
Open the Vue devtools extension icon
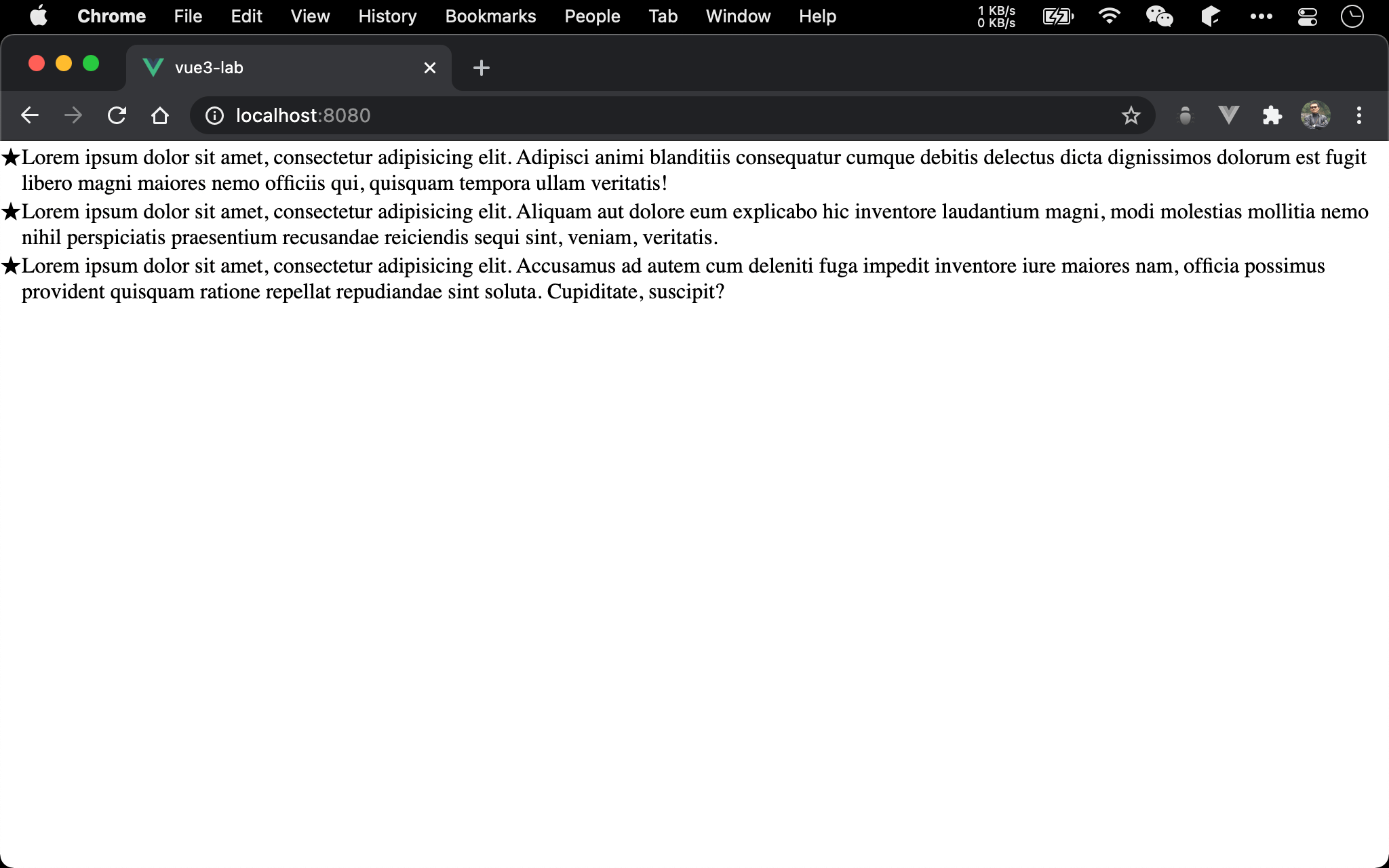pyautogui.click(x=1228, y=116)
